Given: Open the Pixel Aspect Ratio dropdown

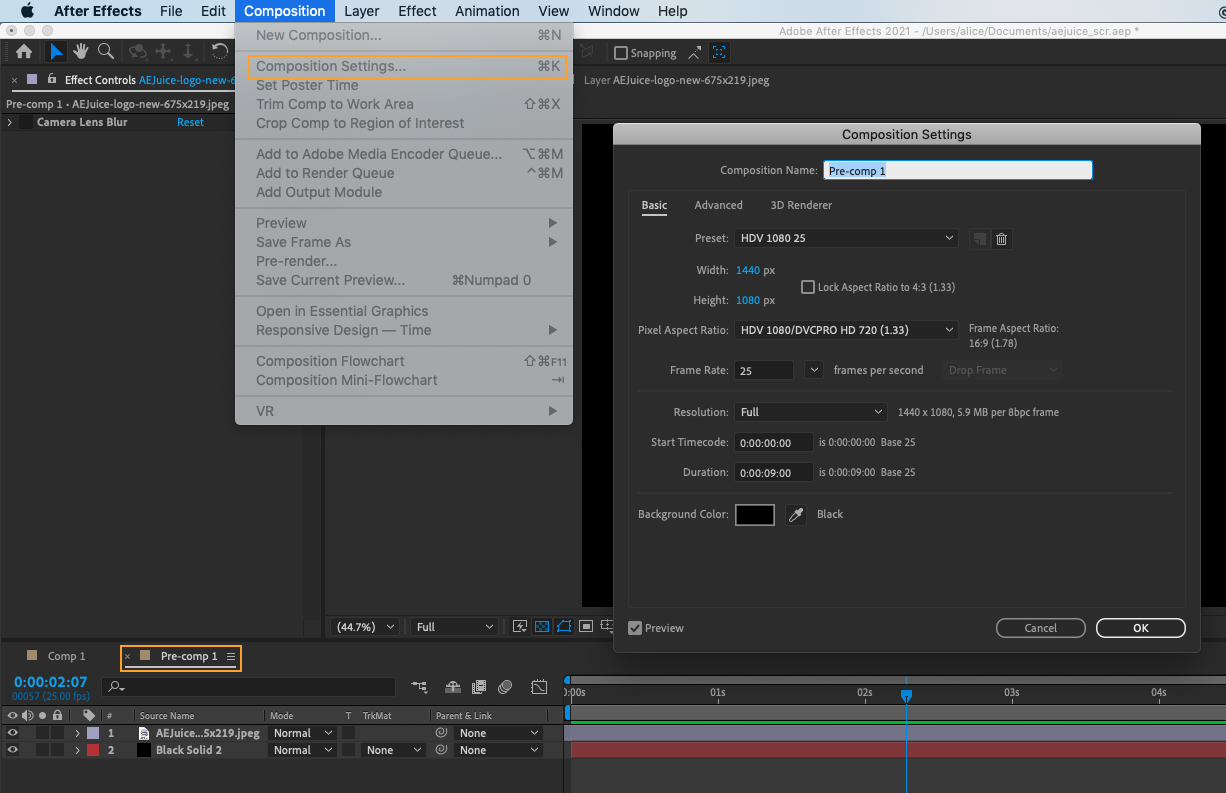Looking at the screenshot, I should 846,330.
